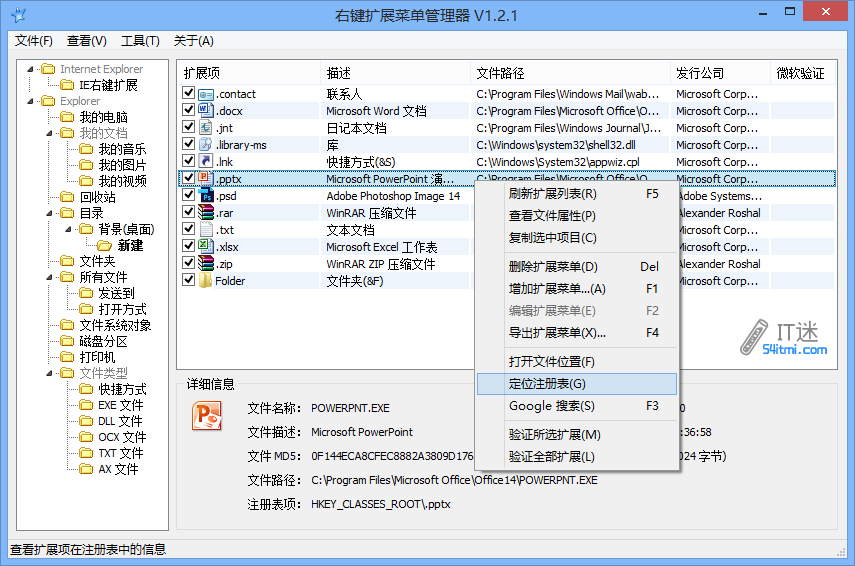Click the 我的电脑 folder icon
This screenshot has width=855, height=566.
pos(67,117)
